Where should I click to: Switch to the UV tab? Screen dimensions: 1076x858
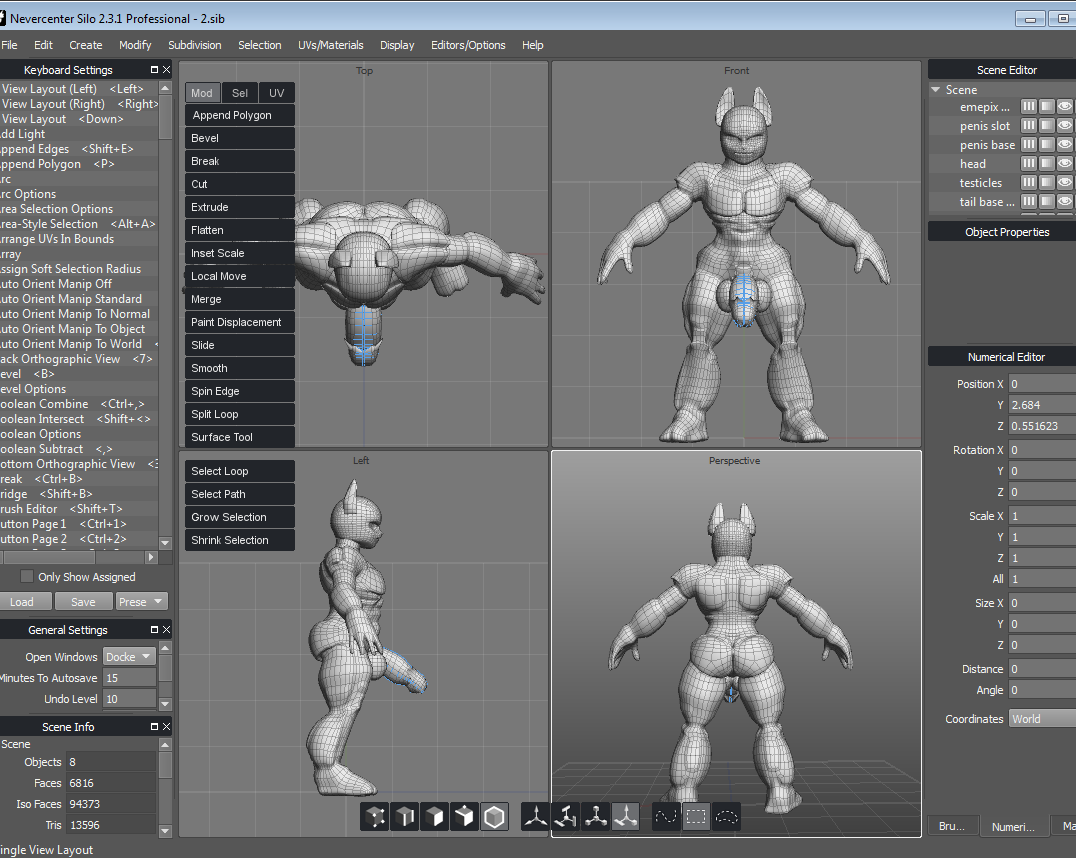277,93
